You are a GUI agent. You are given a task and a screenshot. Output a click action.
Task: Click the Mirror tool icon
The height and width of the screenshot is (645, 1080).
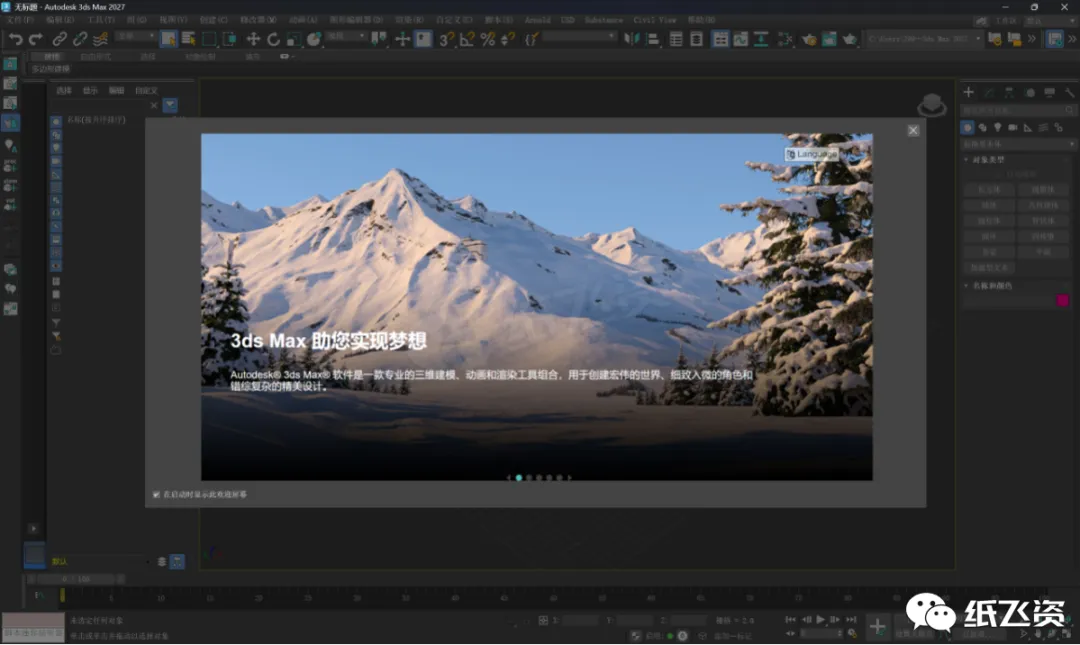pyautogui.click(x=632, y=39)
